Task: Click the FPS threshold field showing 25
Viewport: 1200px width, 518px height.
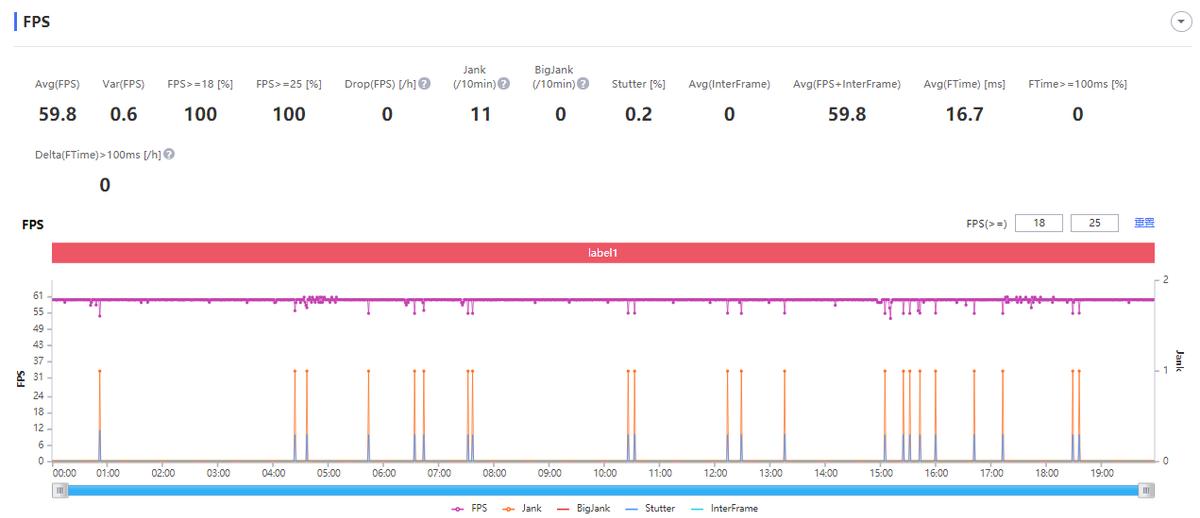Action: 1094,223
